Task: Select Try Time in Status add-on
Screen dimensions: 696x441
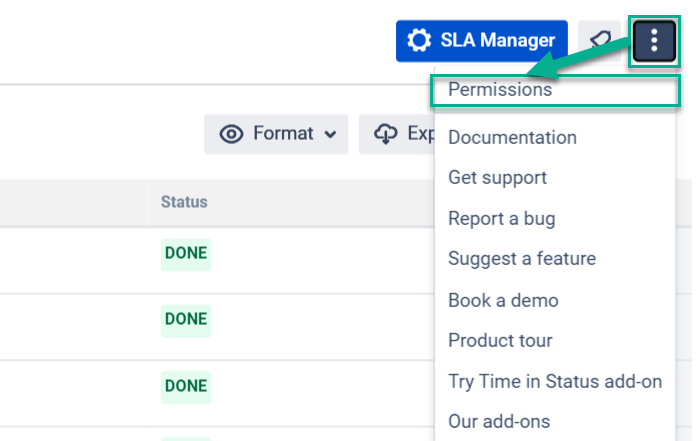Action: (x=555, y=381)
